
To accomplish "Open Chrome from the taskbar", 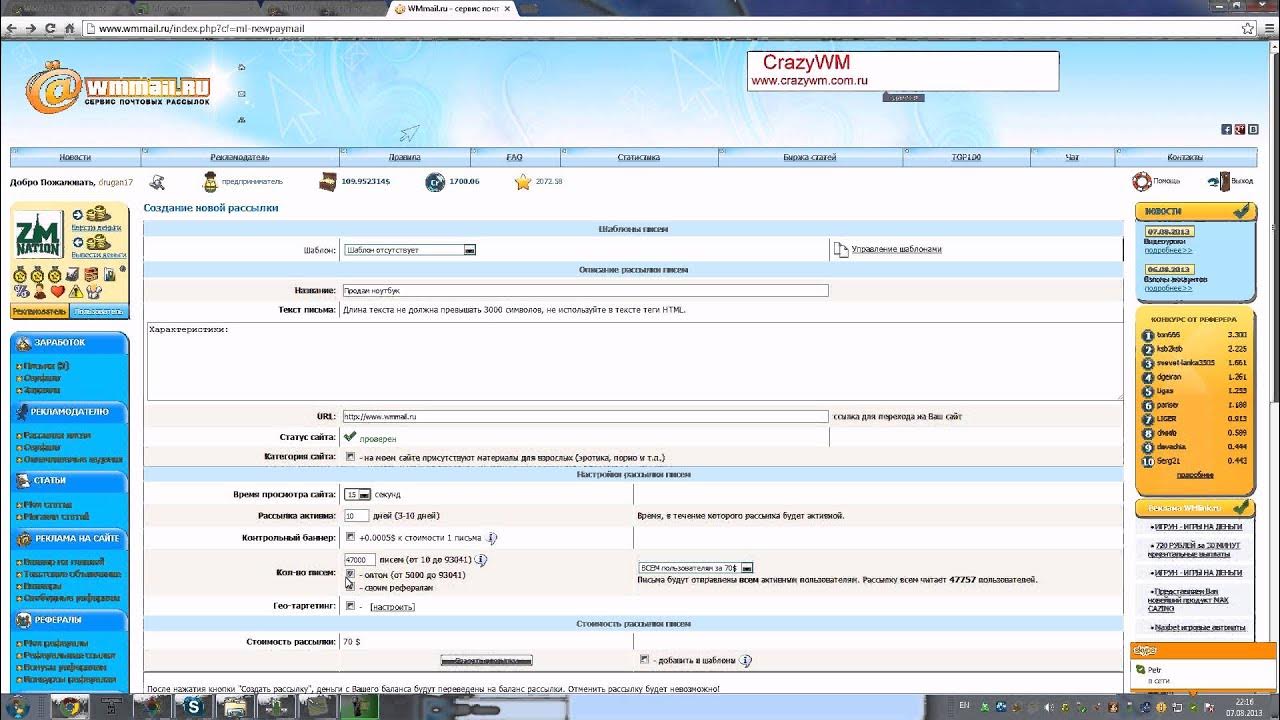I will click(x=70, y=707).
